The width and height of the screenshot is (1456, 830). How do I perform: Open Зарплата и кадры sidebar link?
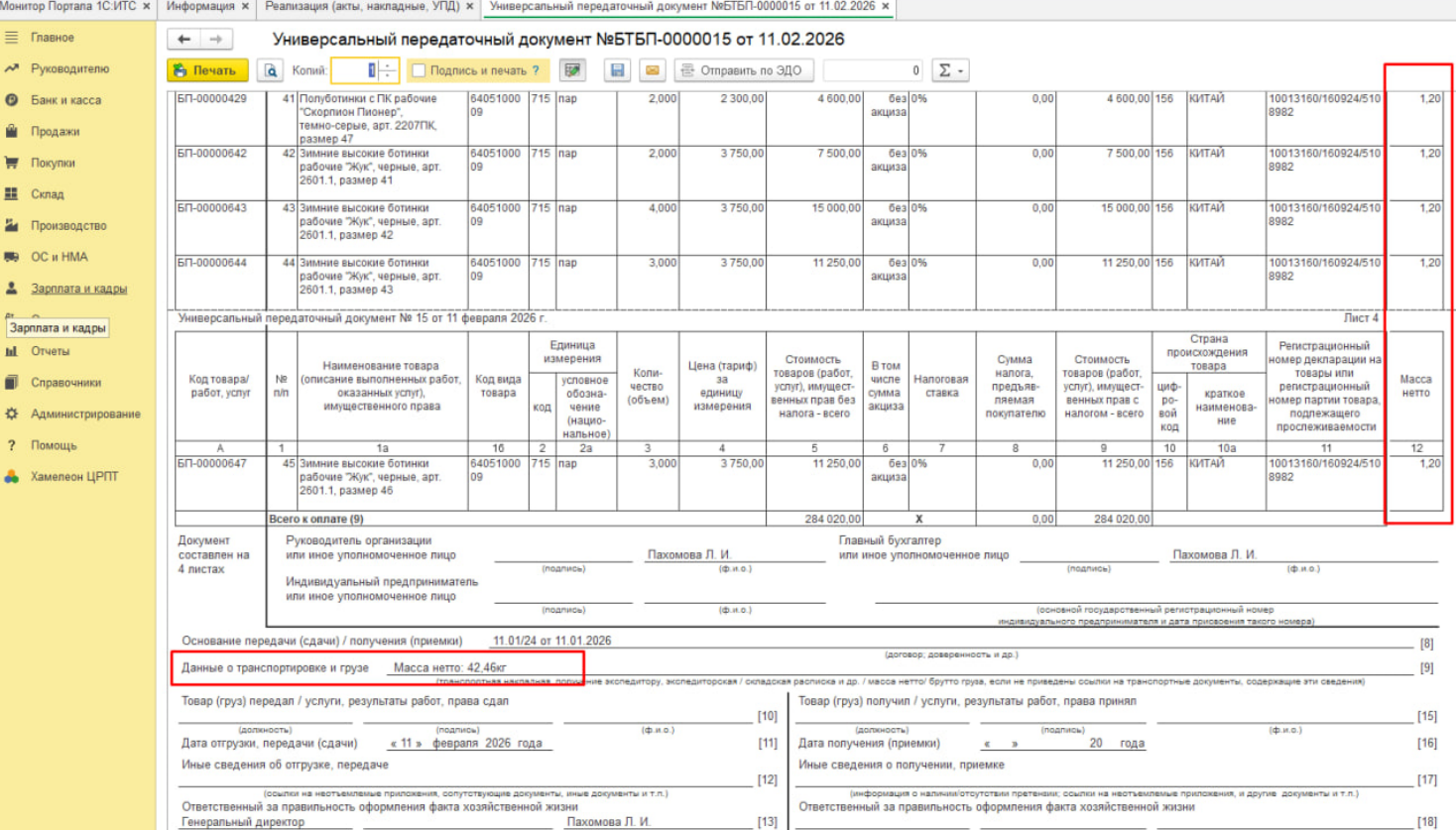(78, 289)
